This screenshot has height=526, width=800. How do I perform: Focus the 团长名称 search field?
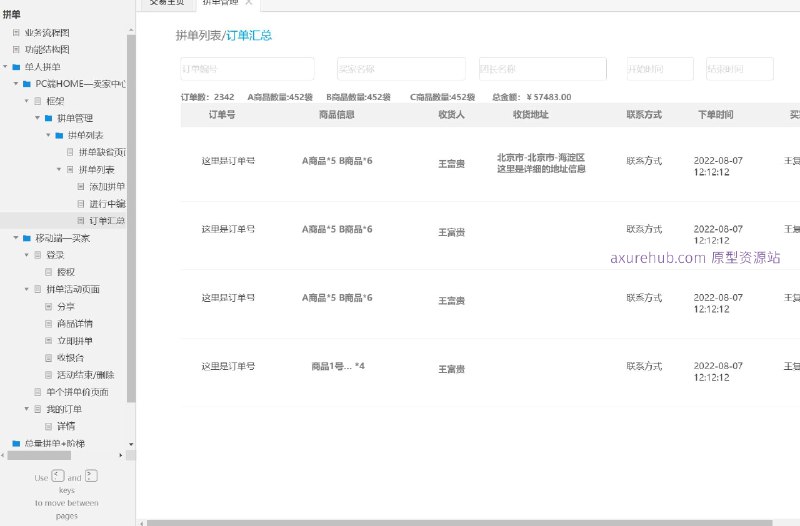[542, 69]
